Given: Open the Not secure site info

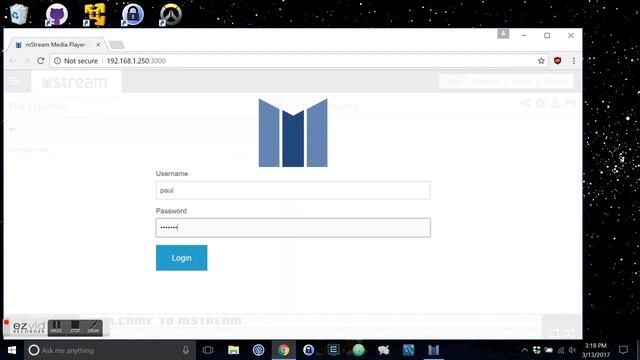Looking at the screenshot, I should pos(76,61).
